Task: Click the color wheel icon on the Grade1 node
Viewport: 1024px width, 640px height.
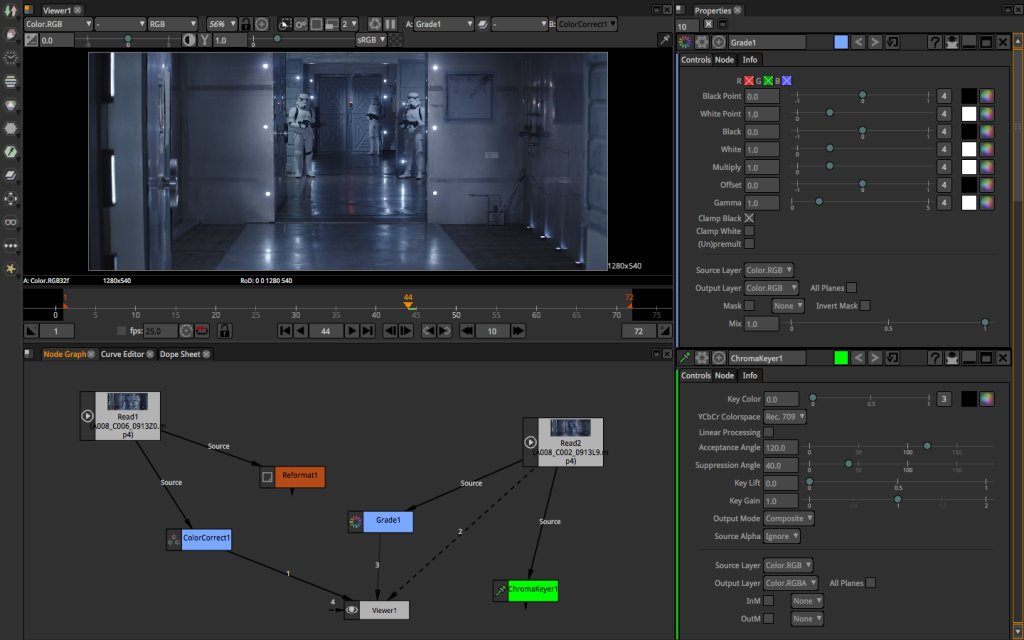Action: 355,520
